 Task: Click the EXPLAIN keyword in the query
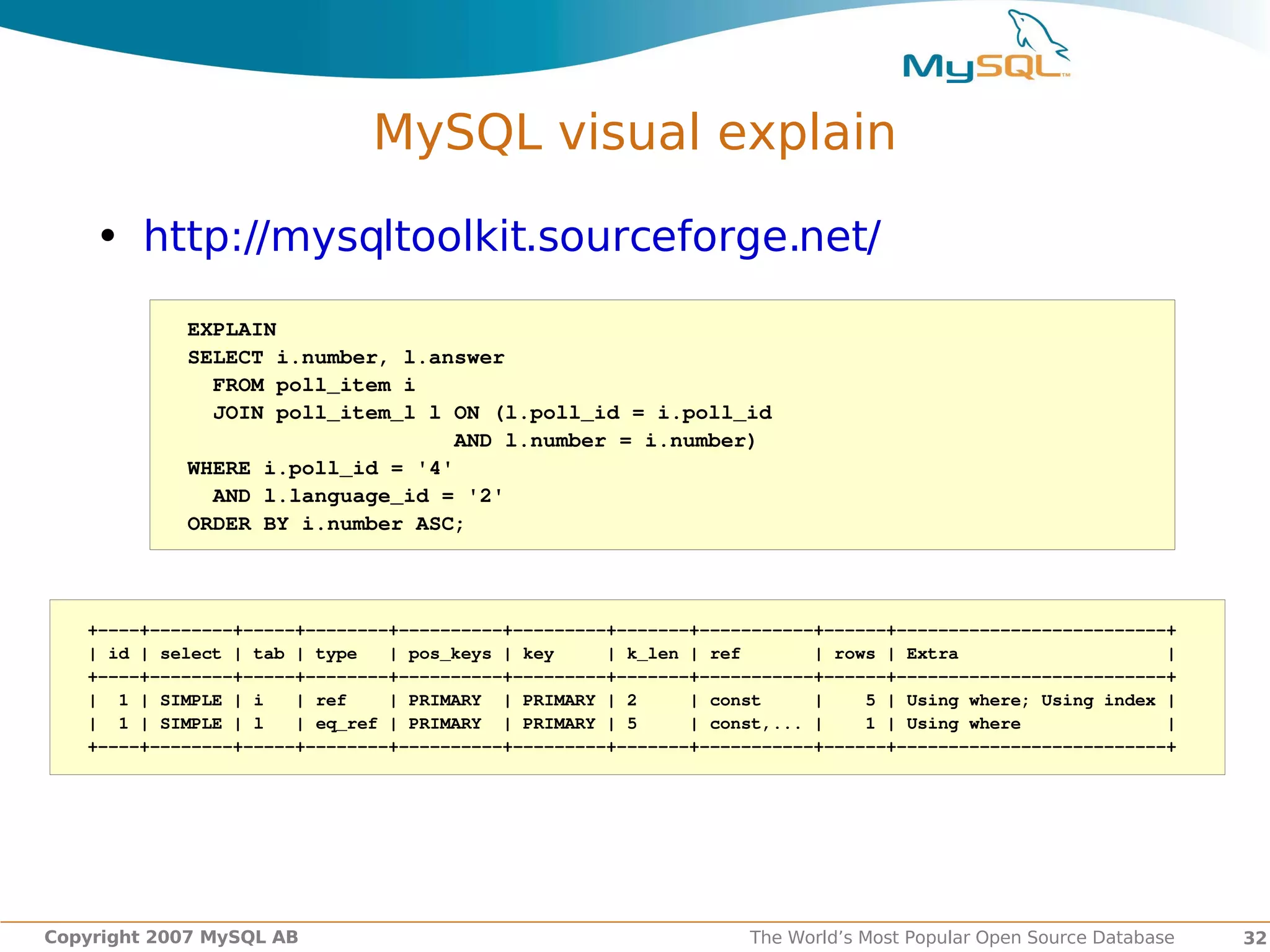pos(232,329)
